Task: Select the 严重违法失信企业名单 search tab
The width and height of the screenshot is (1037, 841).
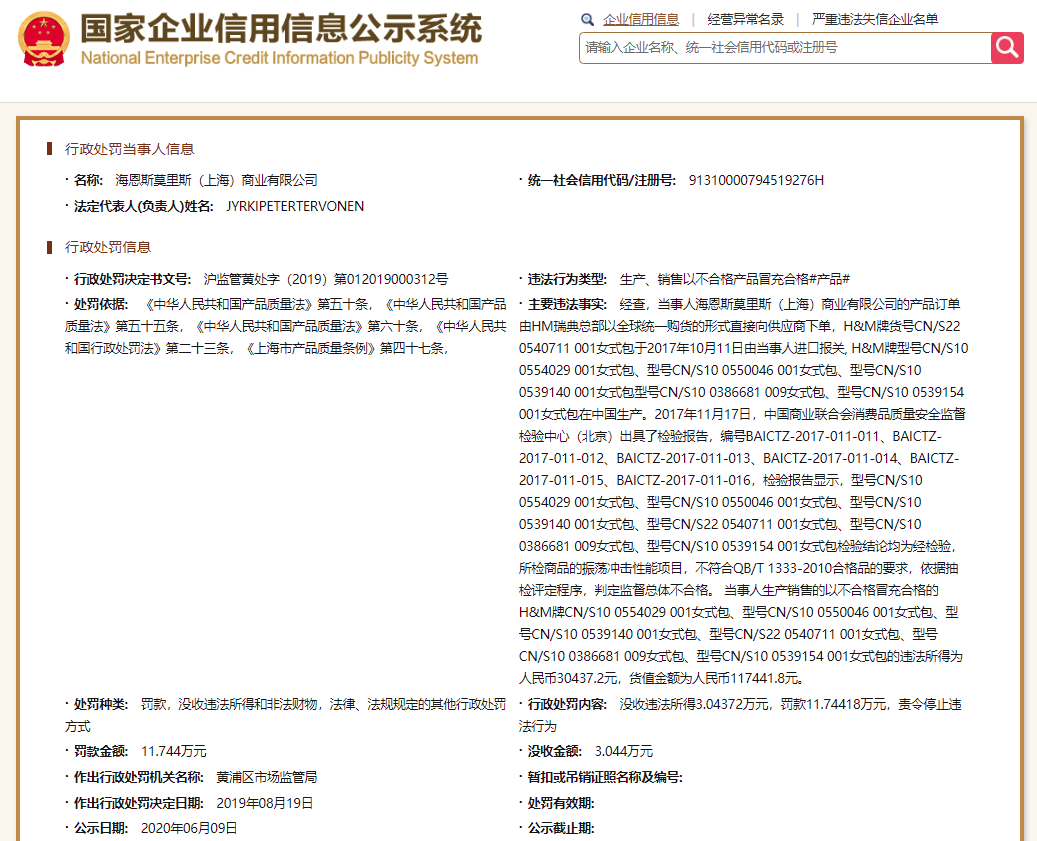Action: pos(875,19)
